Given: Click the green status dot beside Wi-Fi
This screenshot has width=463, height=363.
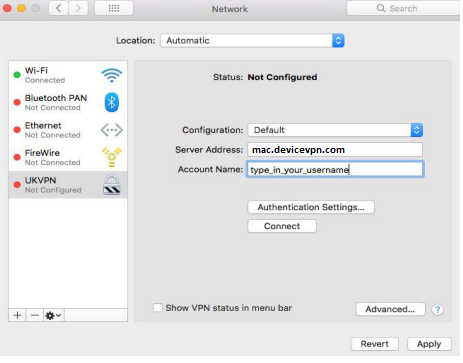Looking at the screenshot, I should click(17, 75).
